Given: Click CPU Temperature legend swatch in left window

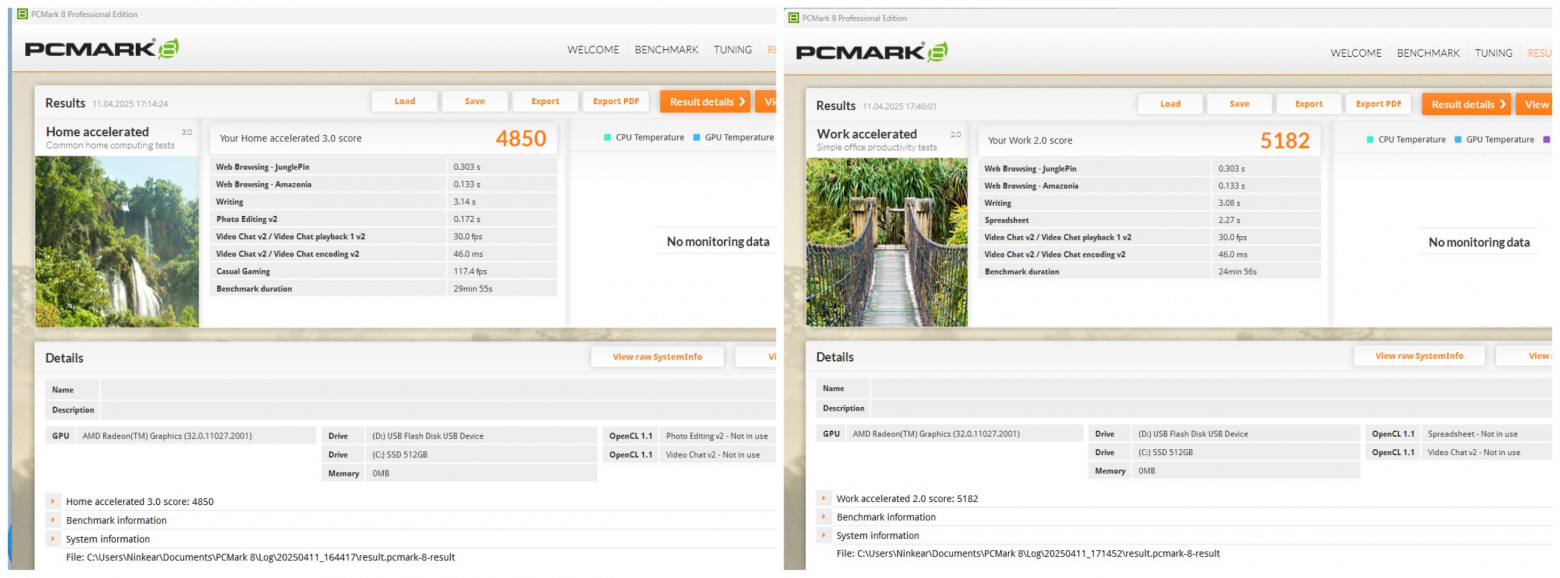Looking at the screenshot, I should [607, 137].
